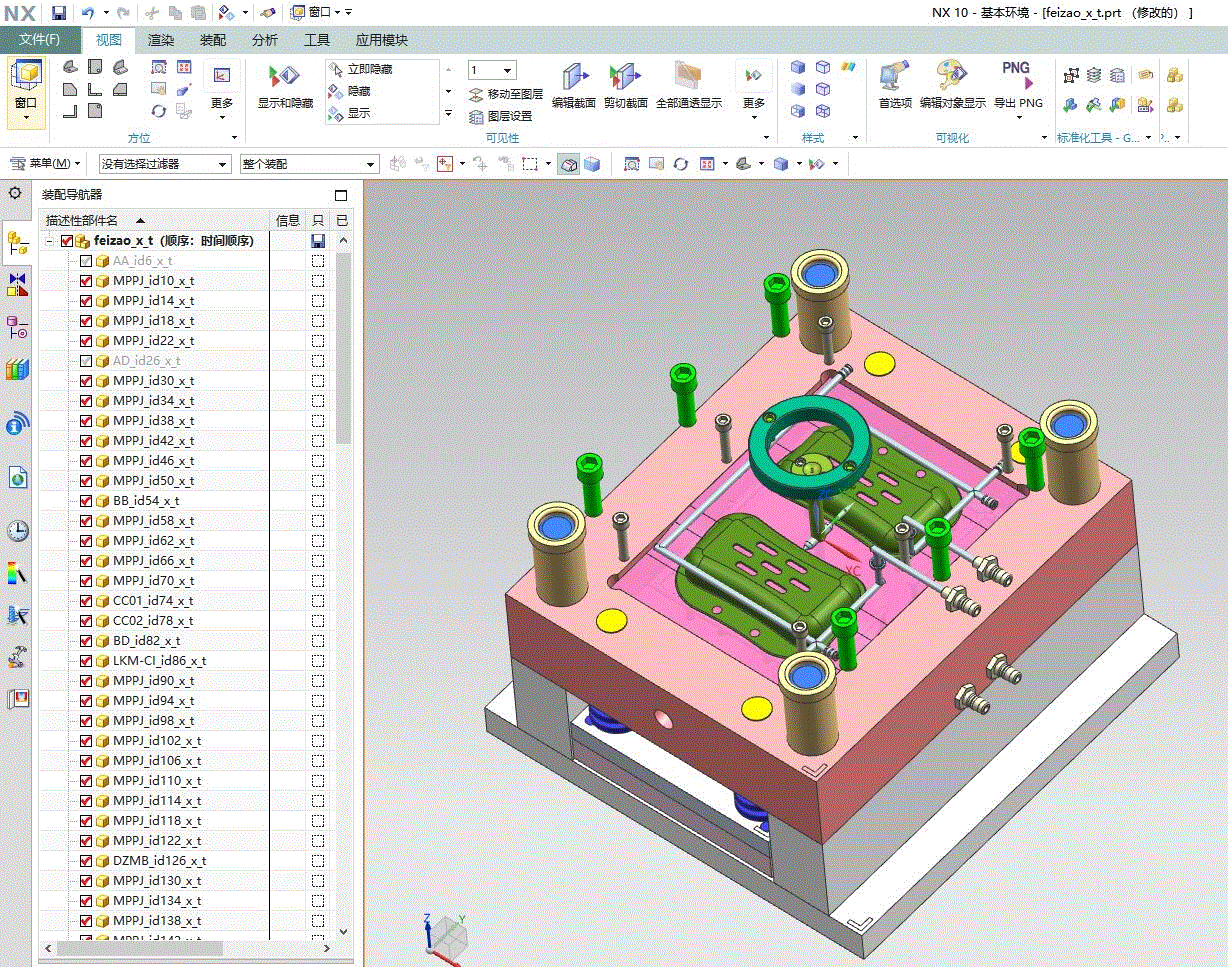
Task: Click the Clip Section (剪切截面) icon
Action: click(x=625, y=76)
